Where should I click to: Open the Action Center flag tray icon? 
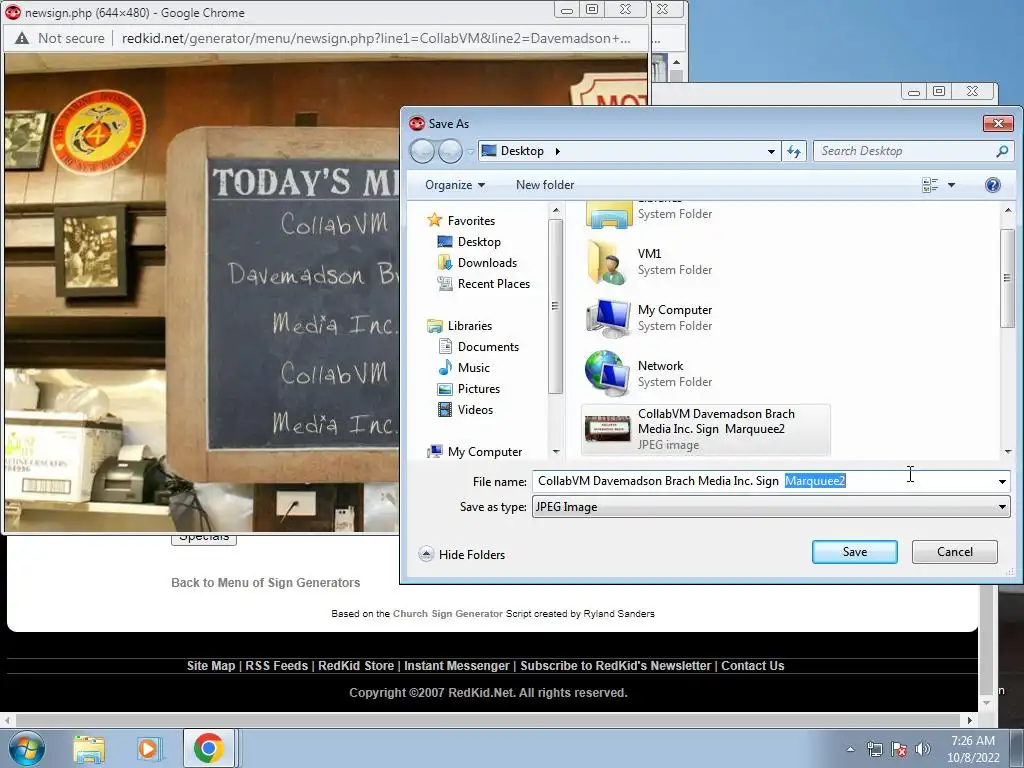pos(899,749)
